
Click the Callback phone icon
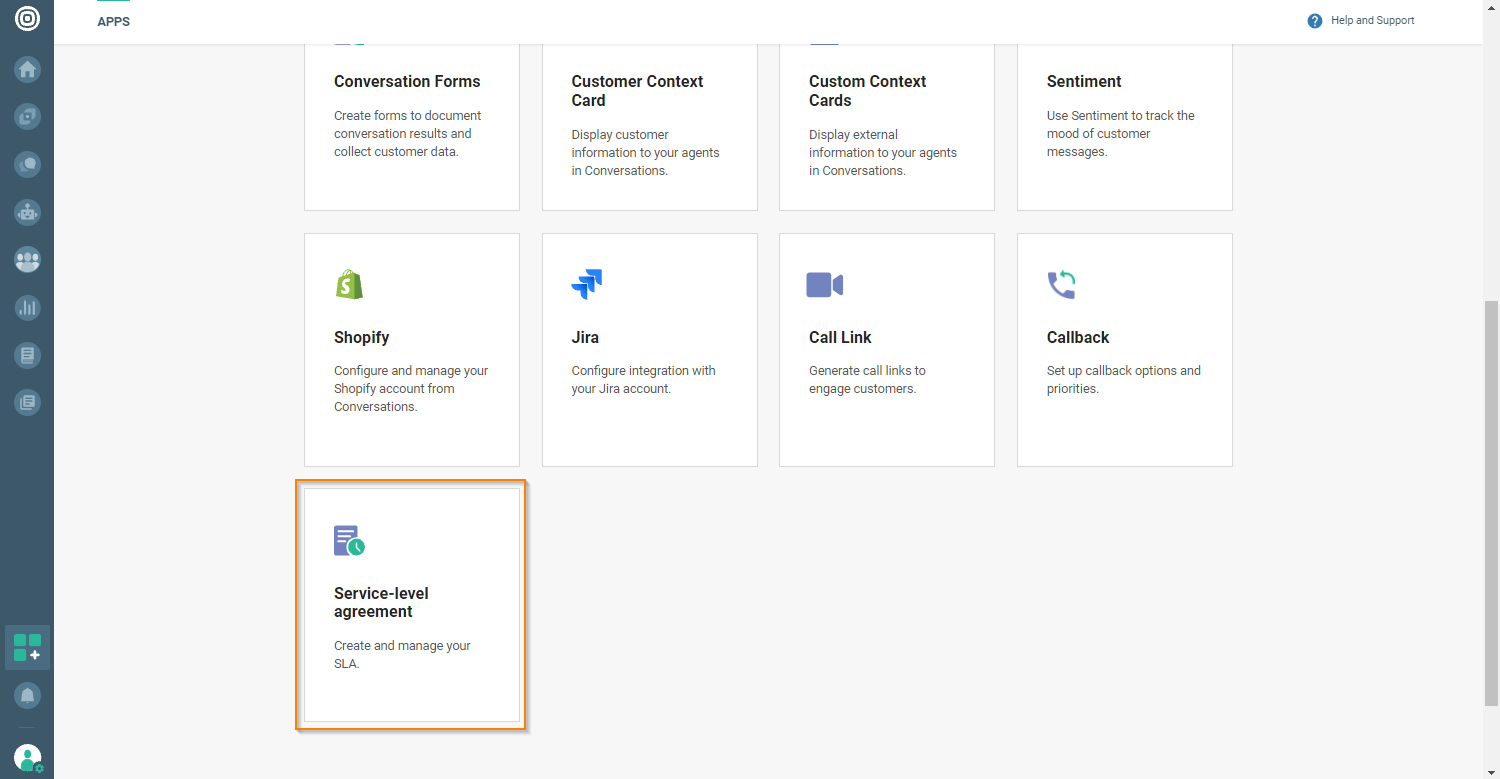click(x=1061, y=285)
